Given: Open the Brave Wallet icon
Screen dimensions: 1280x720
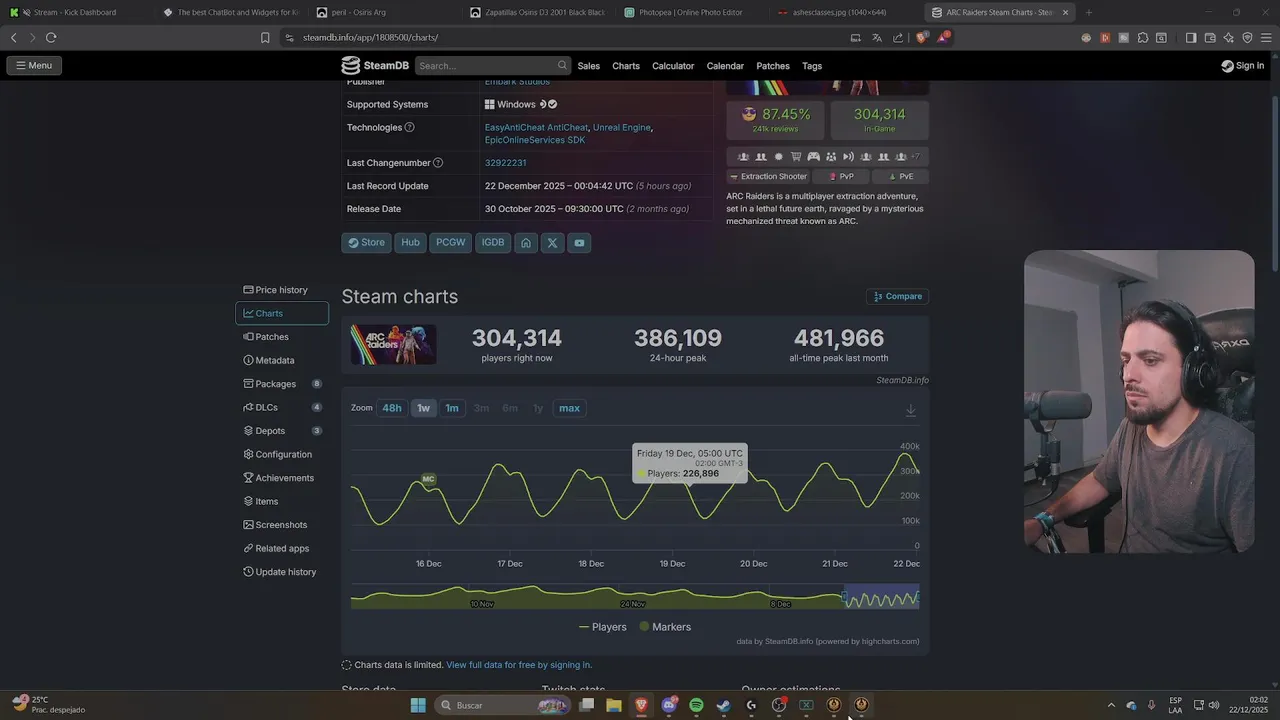Looking at the screenshot, I should 1209,38.
